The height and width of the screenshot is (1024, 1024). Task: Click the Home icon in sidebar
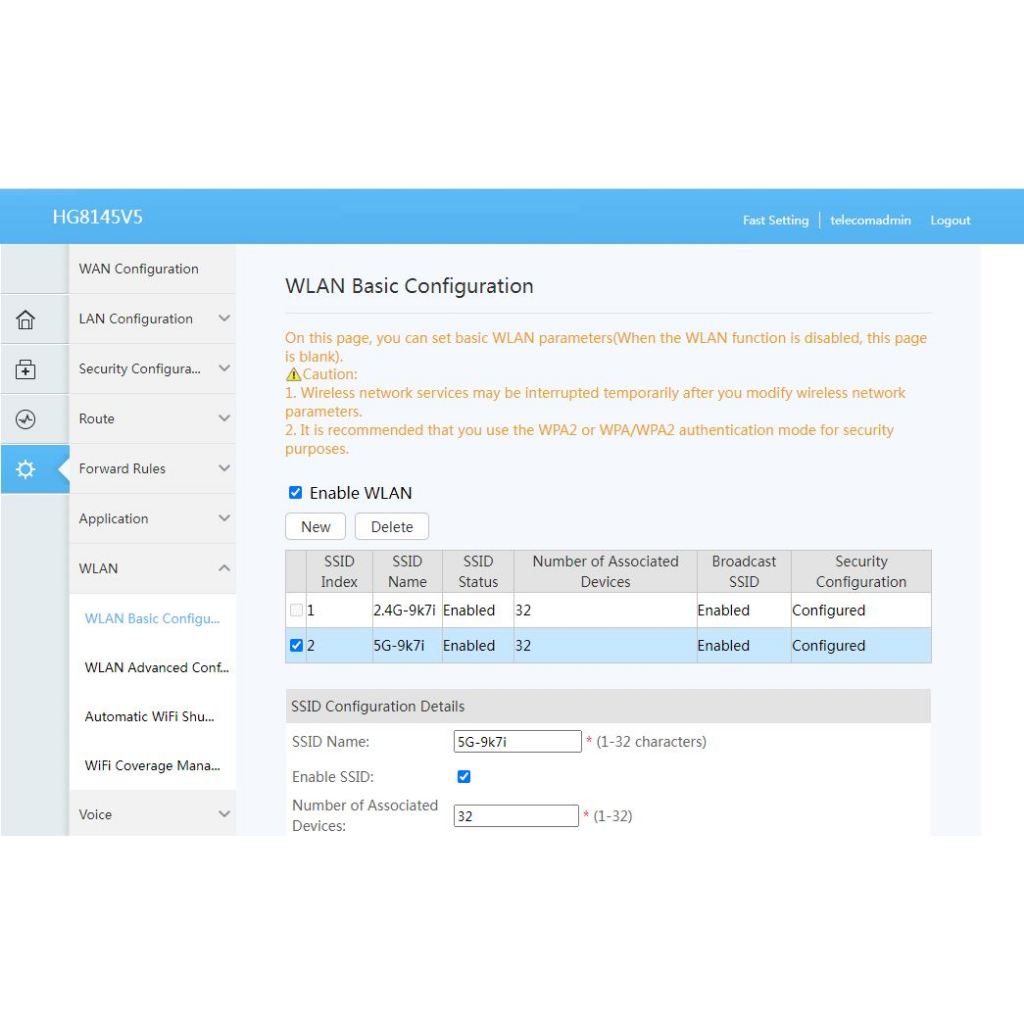coord(26,320)
